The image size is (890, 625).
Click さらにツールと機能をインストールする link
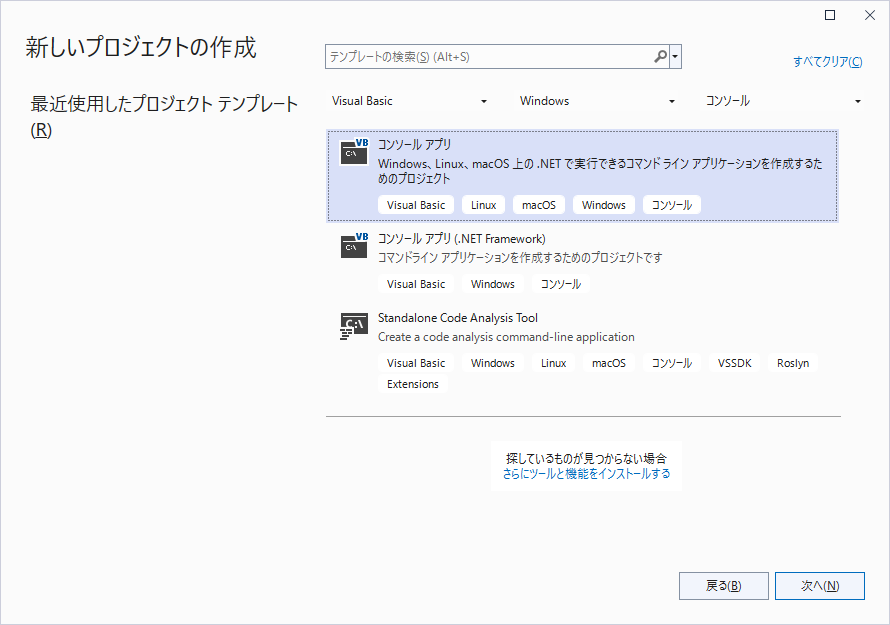click(586, 474)
